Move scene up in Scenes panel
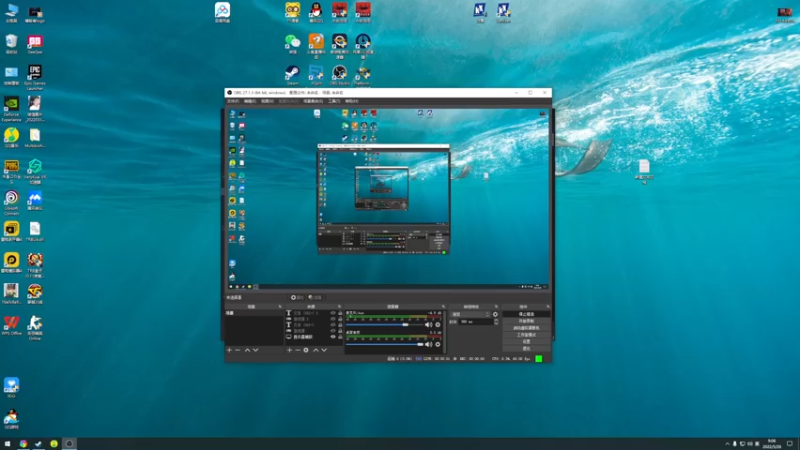This screenshot has width=800, height=450. pos(247,350)
